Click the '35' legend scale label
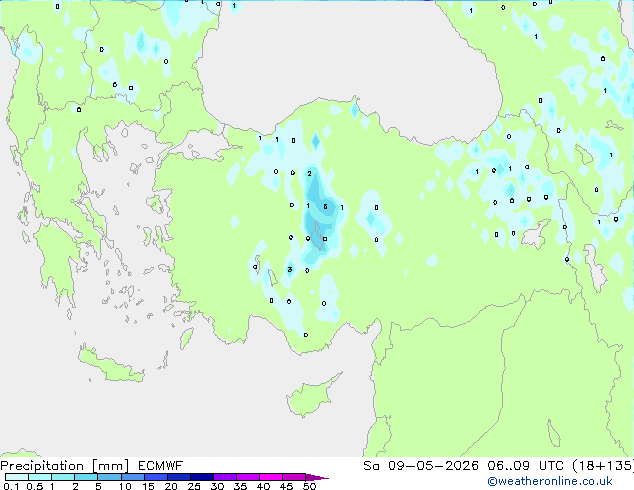 pyautogui.click(x=240, y=486)
